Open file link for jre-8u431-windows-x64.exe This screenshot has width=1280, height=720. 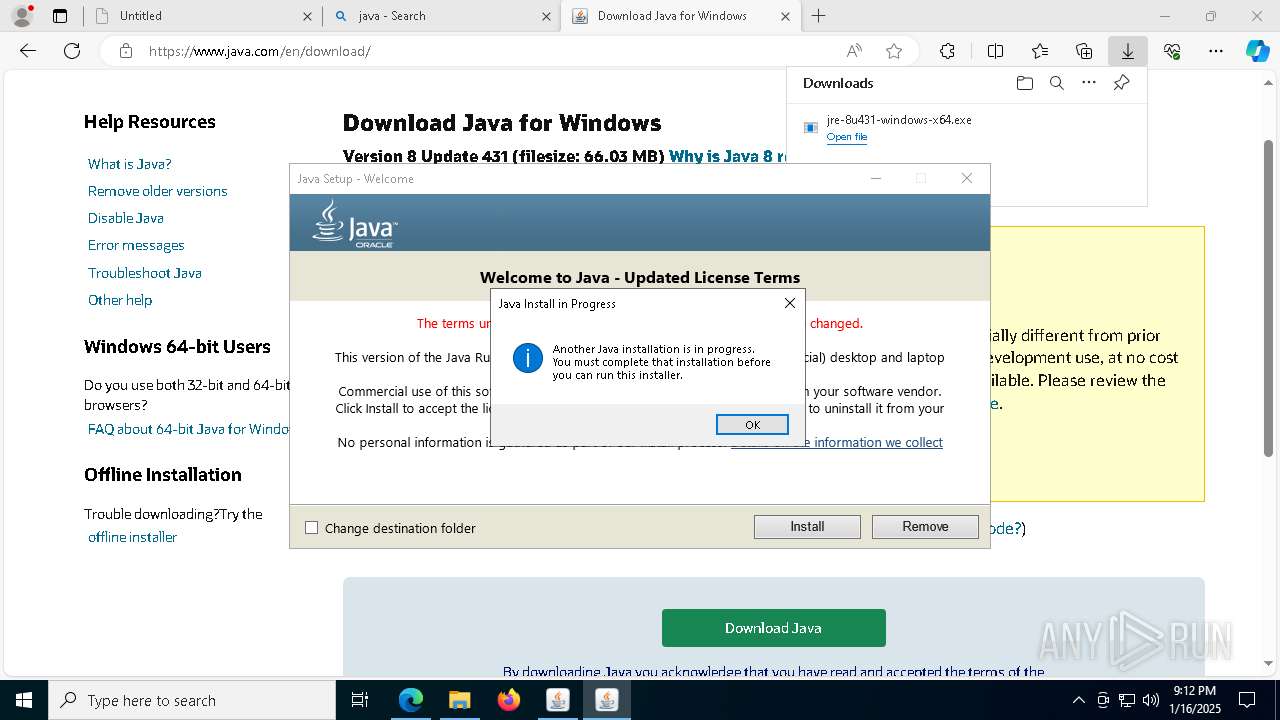(x=847, y=137)
